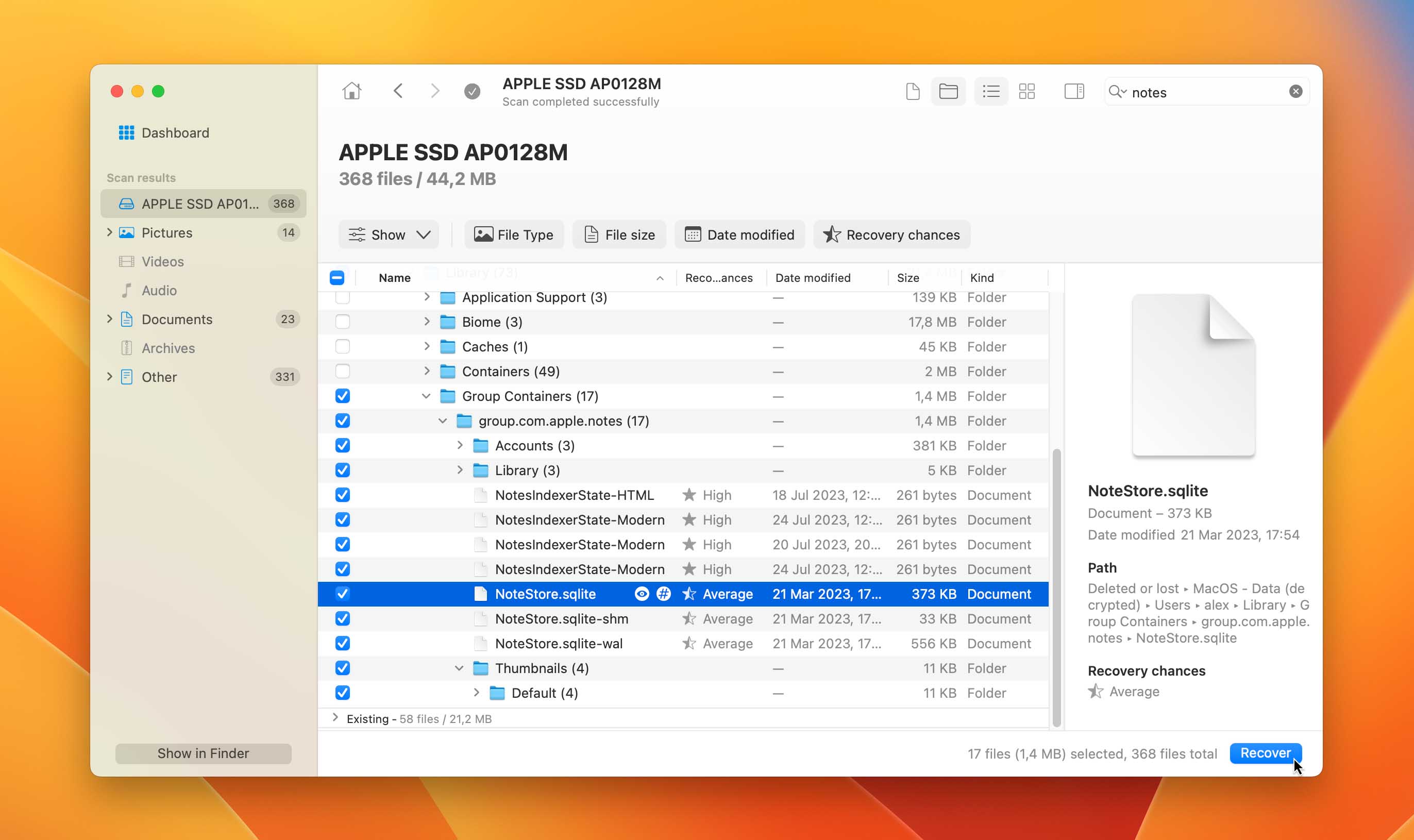
Task: Click the Biome folder icon
Action: pos(448,322)
